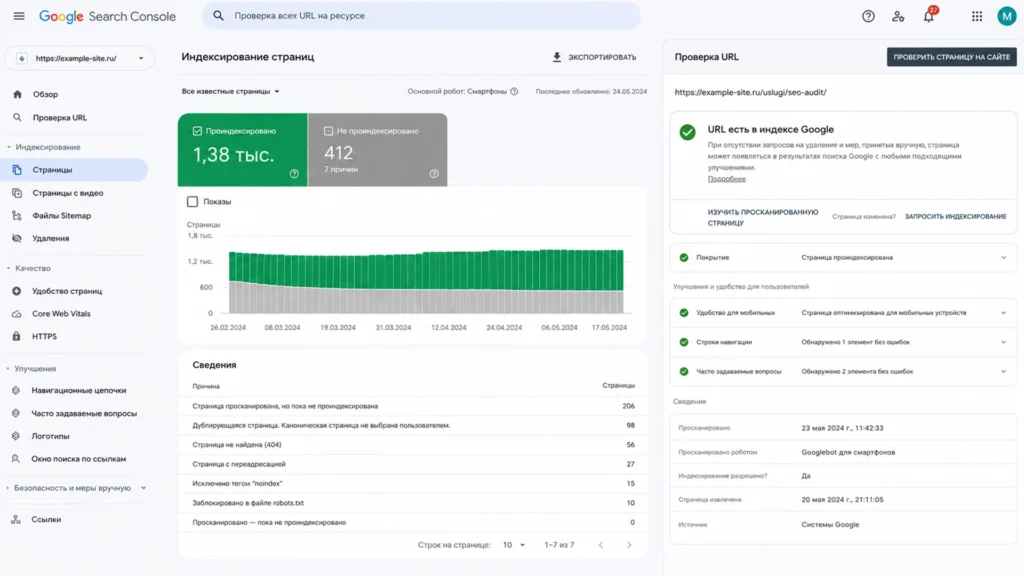Click the home icon next to Обзор
Viewport: 1024px width, 576px height.
pyautogui.click(x=18, y=94)
